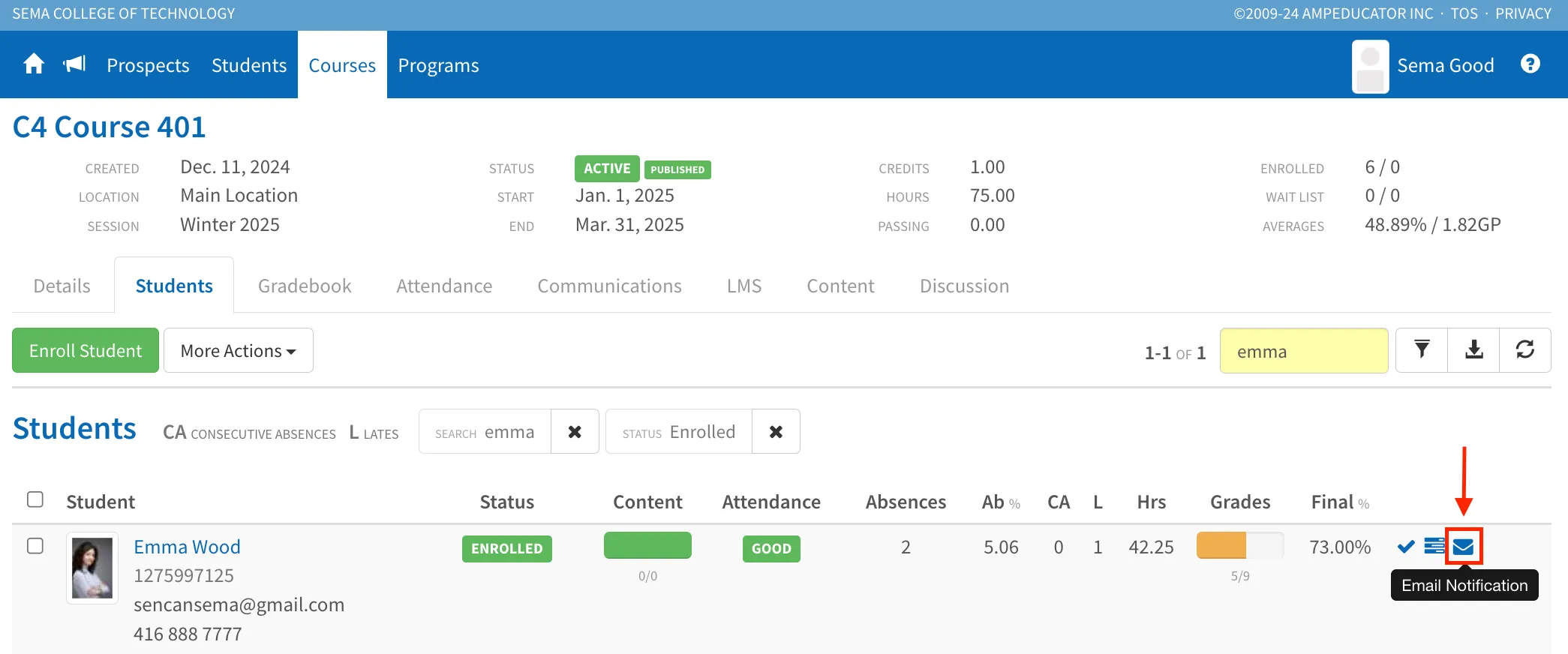The height and width of the screenshot is (654, 1568).
Task: Open the PRIVACY link
Action: (1523, 13)
